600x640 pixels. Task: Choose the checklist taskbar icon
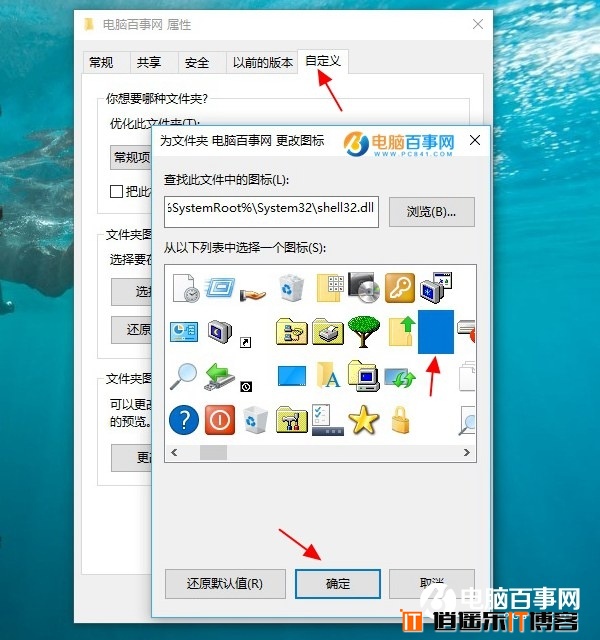[328, 420]
